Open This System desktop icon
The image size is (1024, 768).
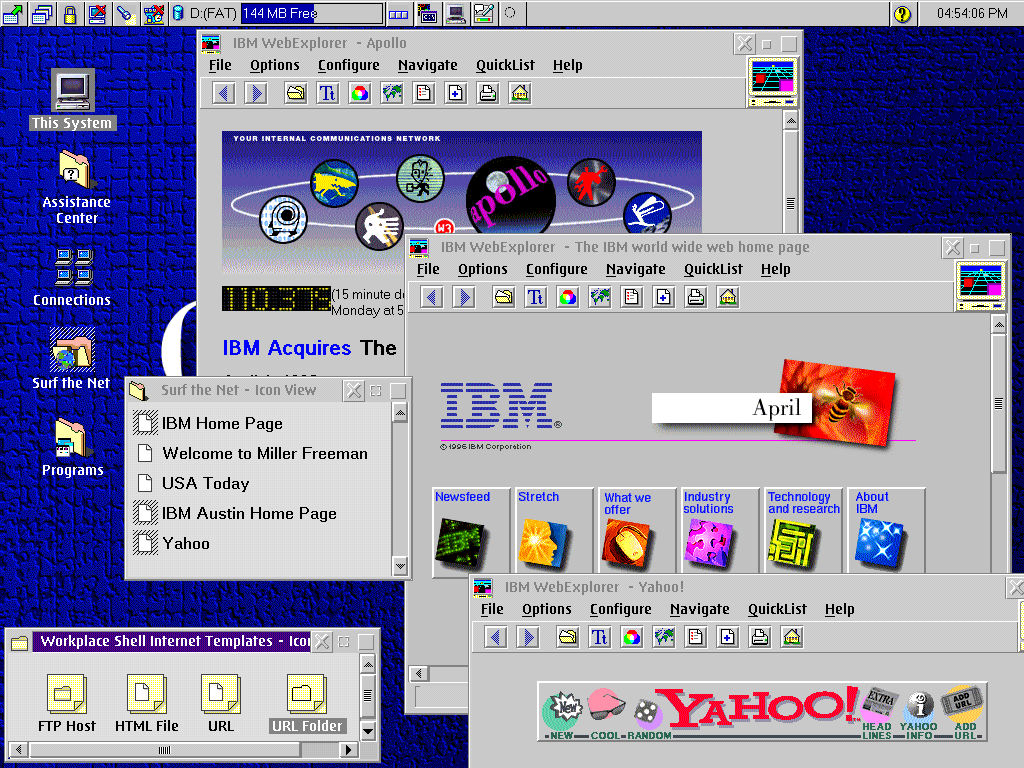72,99
